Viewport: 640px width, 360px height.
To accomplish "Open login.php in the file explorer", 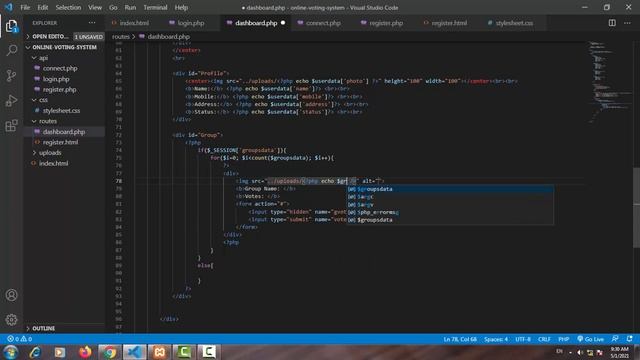I will 56,79.
